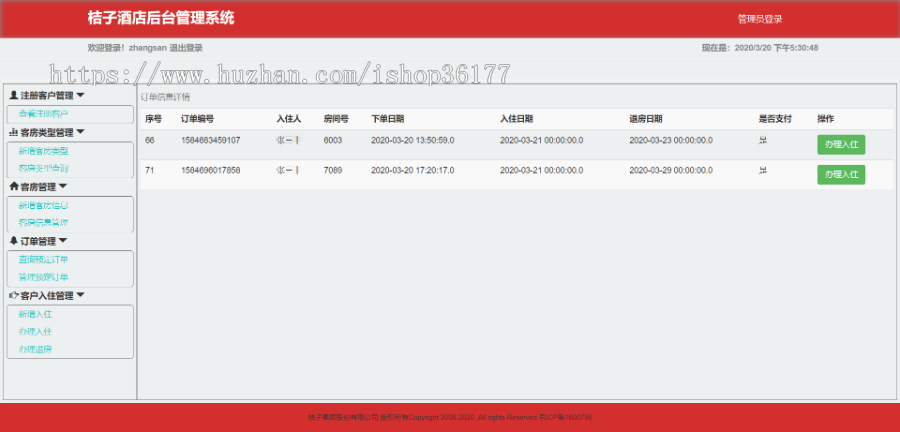Click 管理员登录 in the header
The width and height of the screenshot is (900, 432).
coord(760,19)
